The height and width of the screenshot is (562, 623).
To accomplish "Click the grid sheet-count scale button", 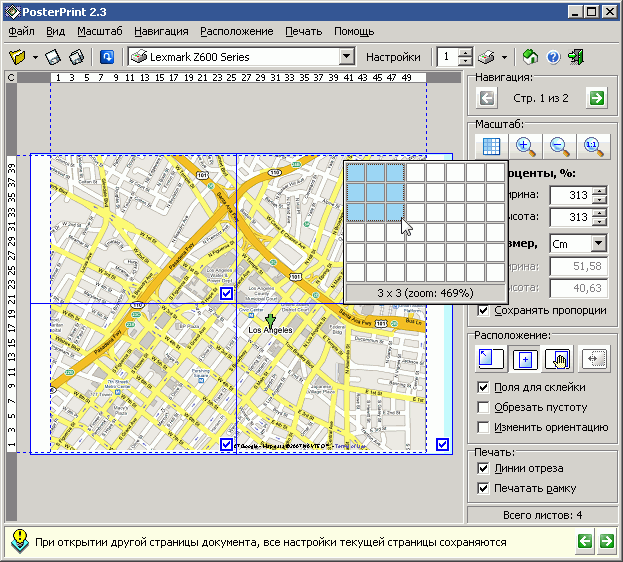I will pos(491,146).
